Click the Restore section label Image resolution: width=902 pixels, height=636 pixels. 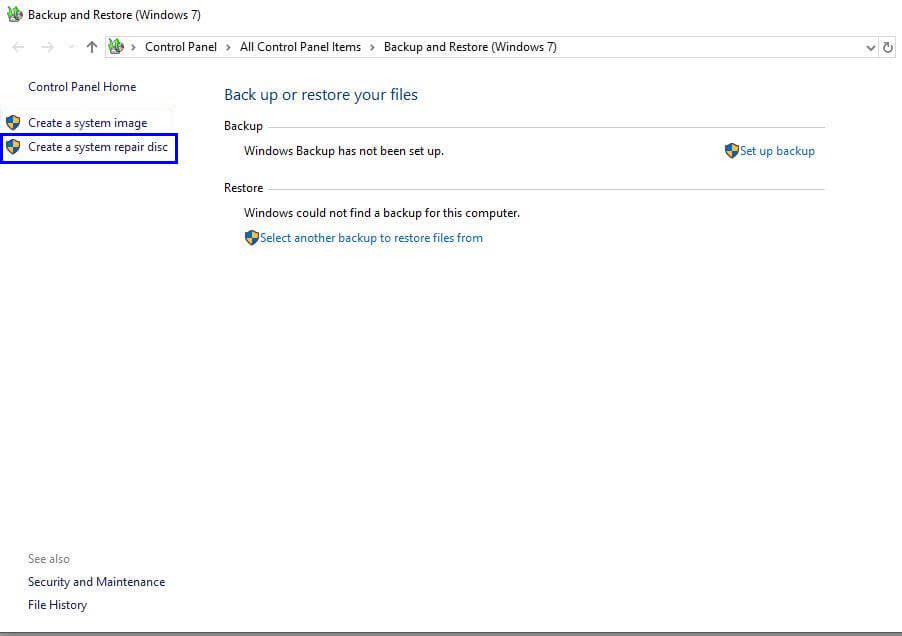(x=243, y=188)
